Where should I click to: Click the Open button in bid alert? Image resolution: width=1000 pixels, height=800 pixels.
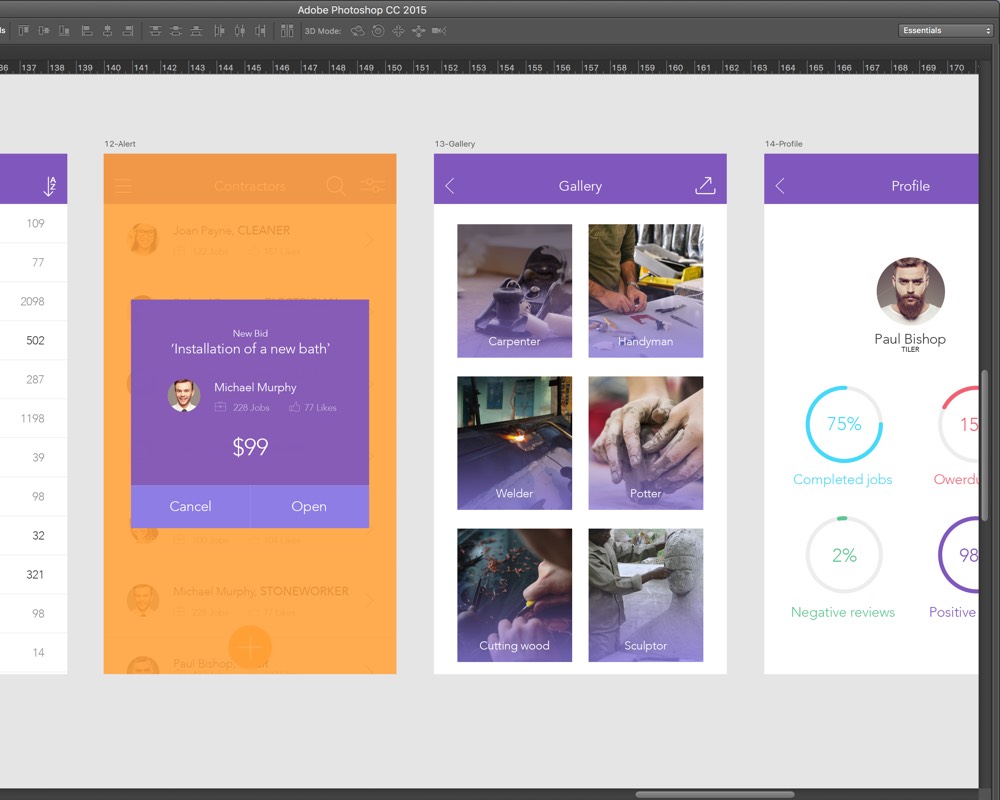click(x=309, y=507)
